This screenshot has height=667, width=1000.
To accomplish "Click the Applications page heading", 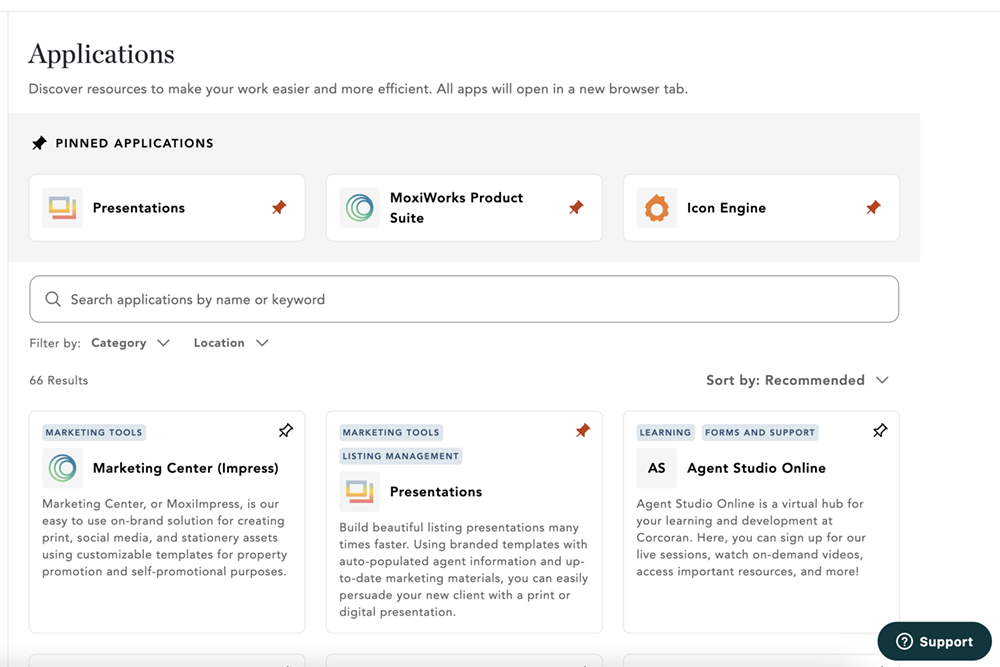I will coord(101,55).
